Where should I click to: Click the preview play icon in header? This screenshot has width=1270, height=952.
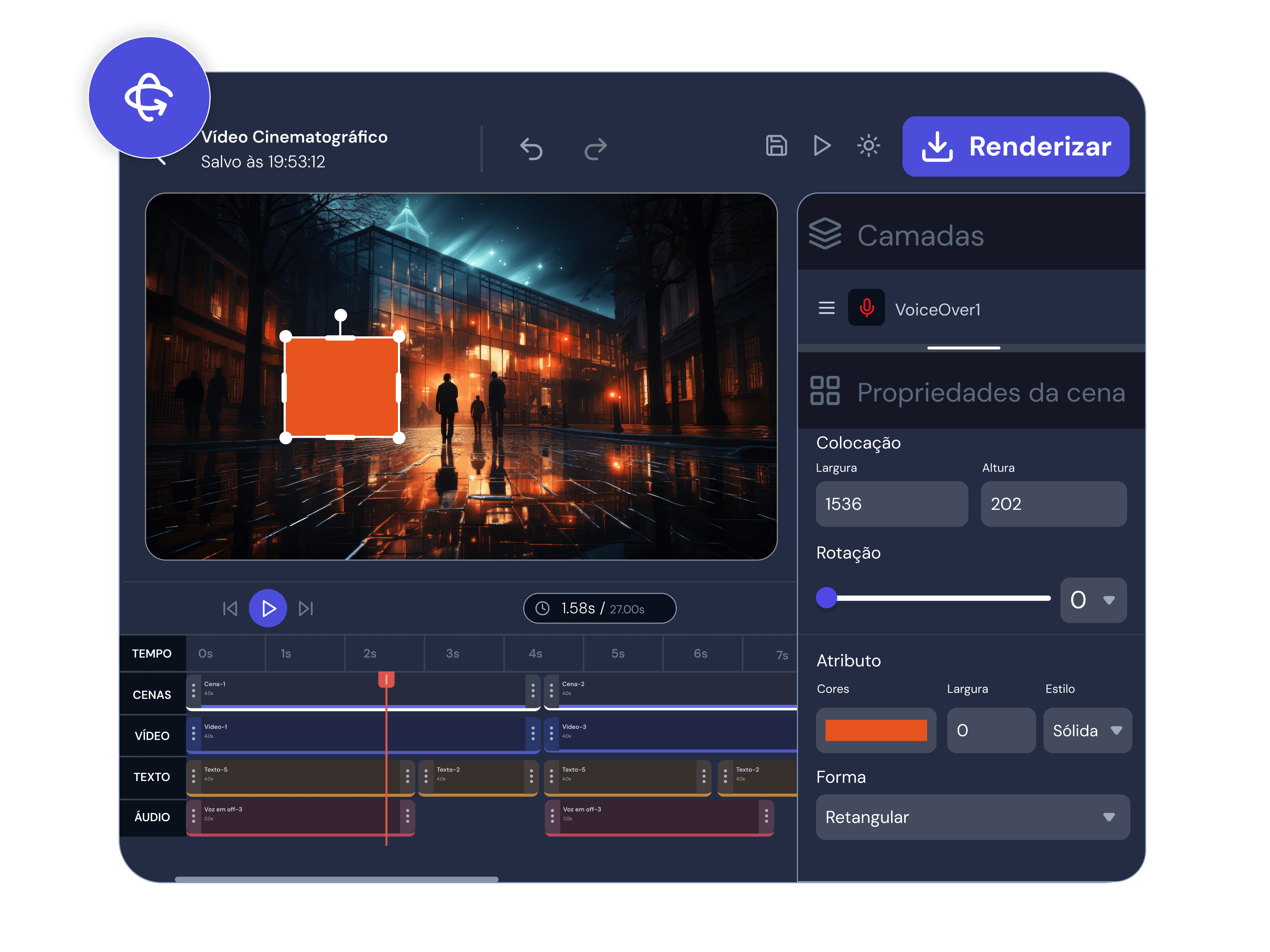tap(822, 146)
